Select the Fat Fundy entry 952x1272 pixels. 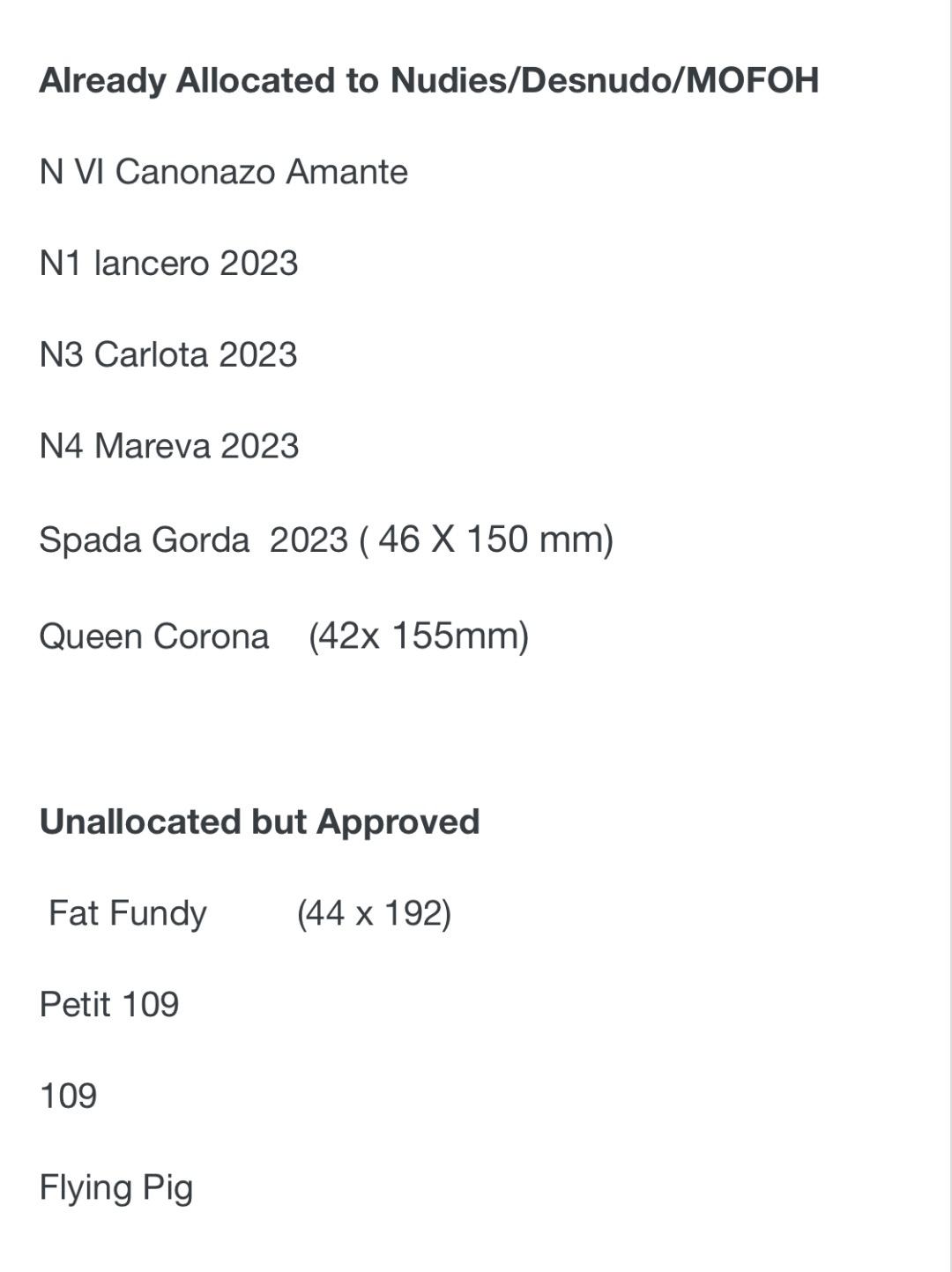click(x=128, y=914)
